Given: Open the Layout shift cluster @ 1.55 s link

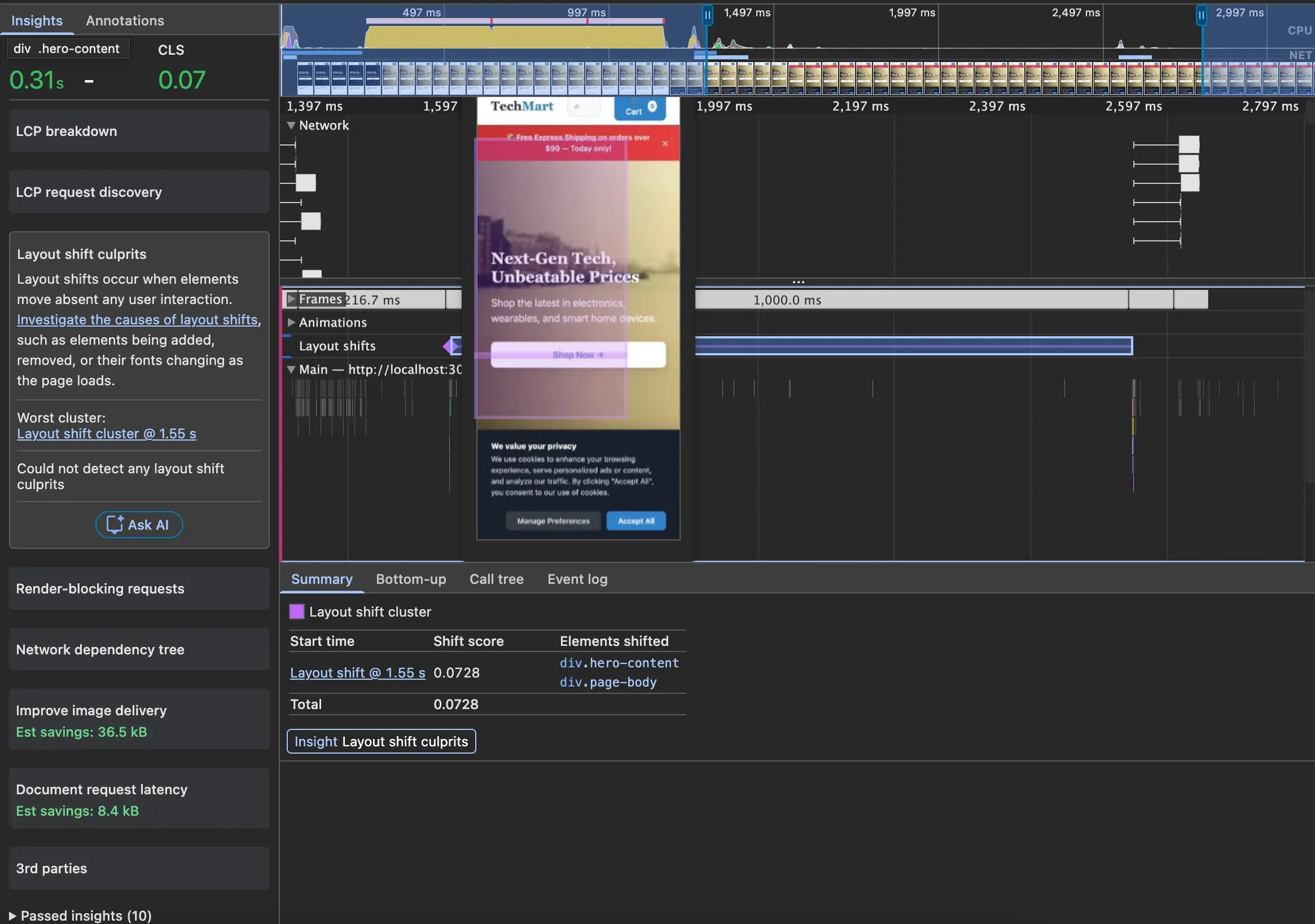Looking at the screenshot, I should tap(107, 433).
